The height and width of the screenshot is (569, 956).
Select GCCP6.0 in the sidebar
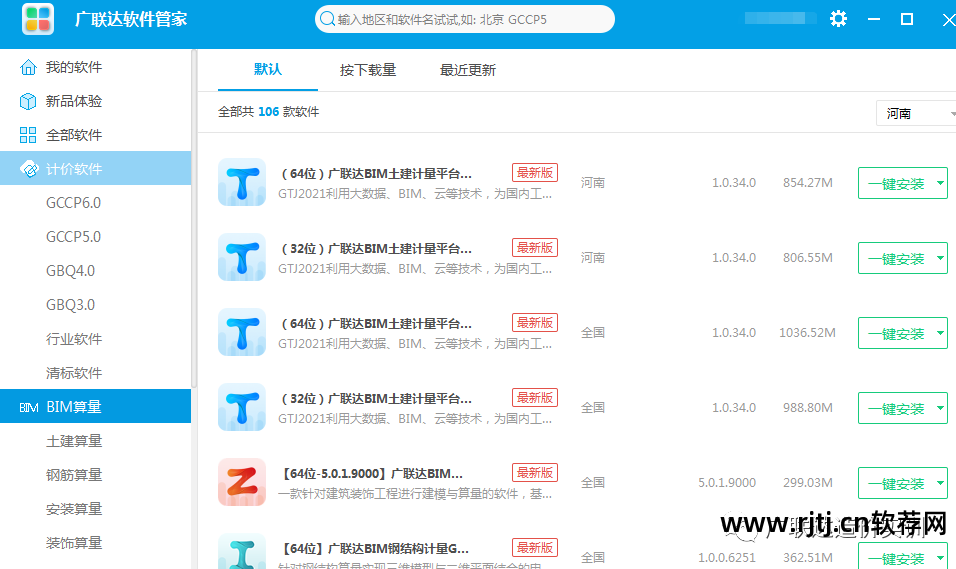pyautogui.click(x=74, y=203)
